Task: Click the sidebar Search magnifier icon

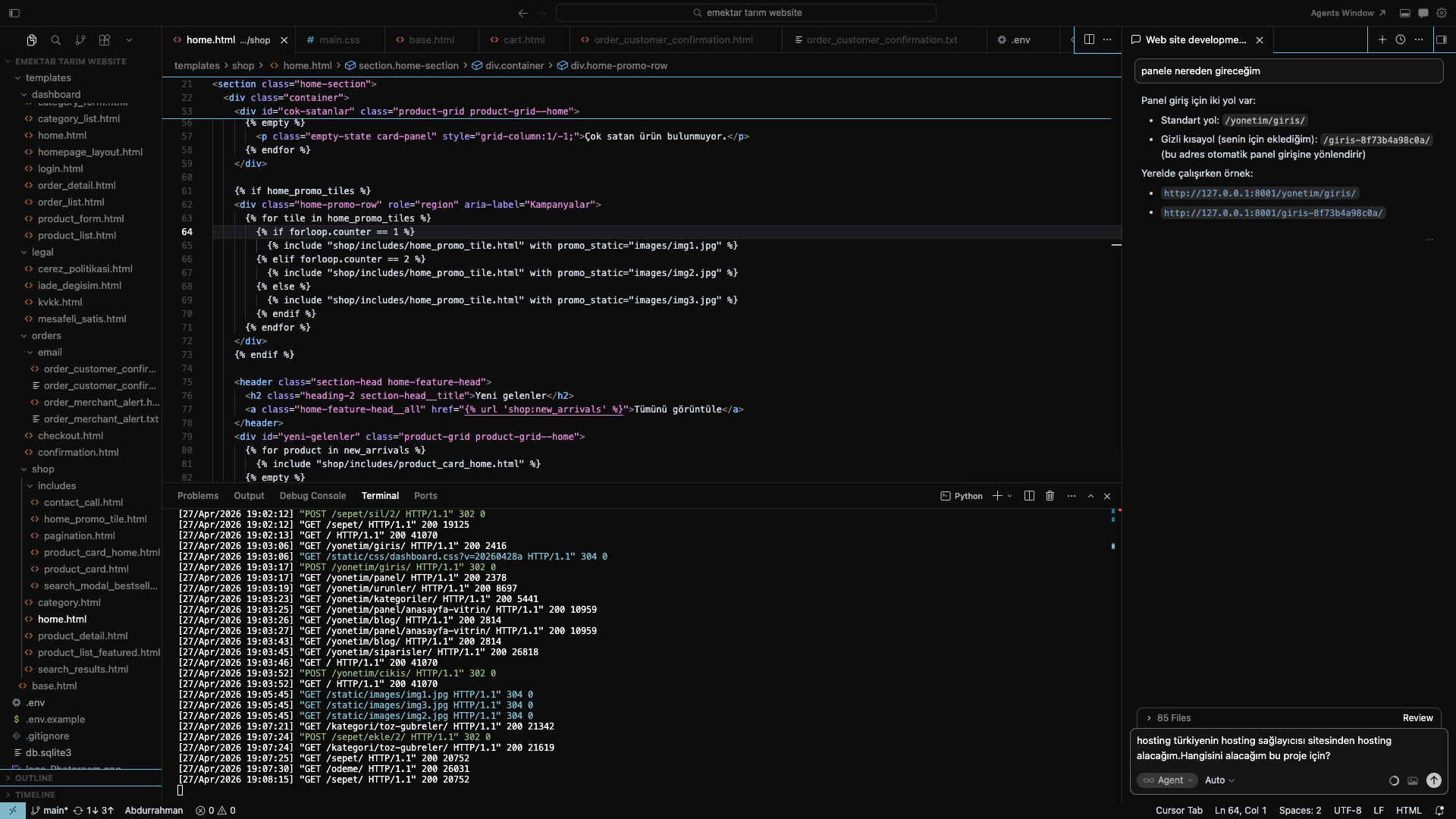Action: pos(55,40)
